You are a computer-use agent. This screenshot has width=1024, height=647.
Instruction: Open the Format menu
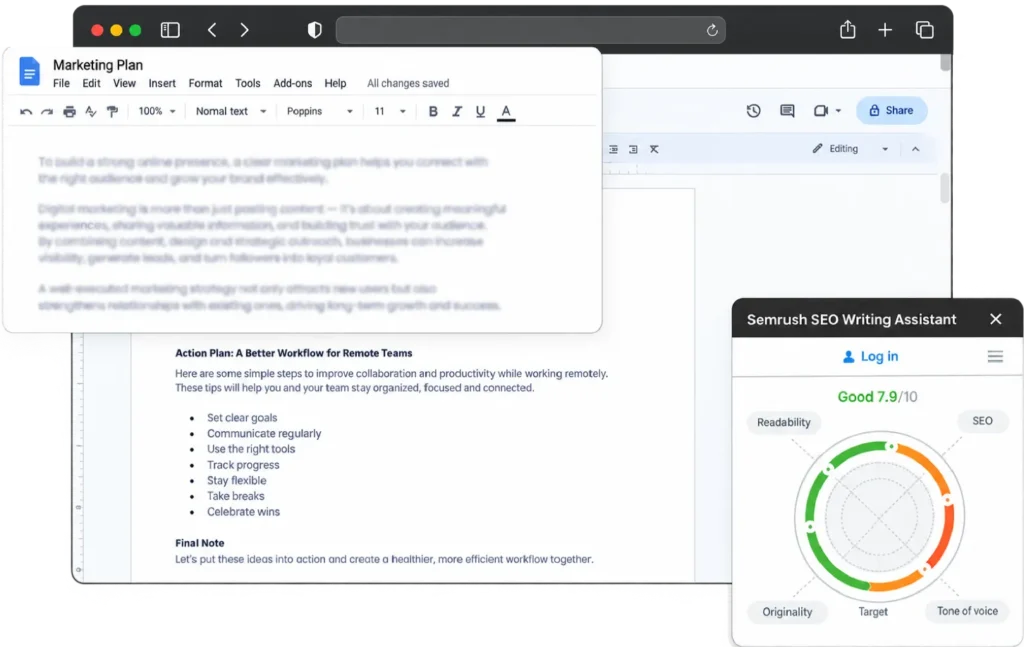point(205,84)
